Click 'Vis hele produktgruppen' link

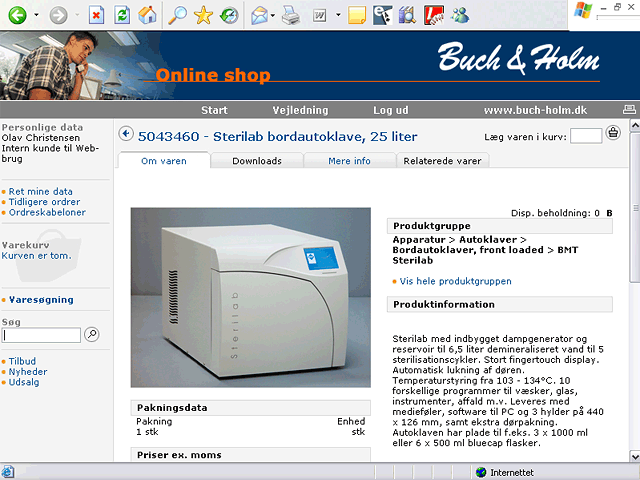[456, 281]
